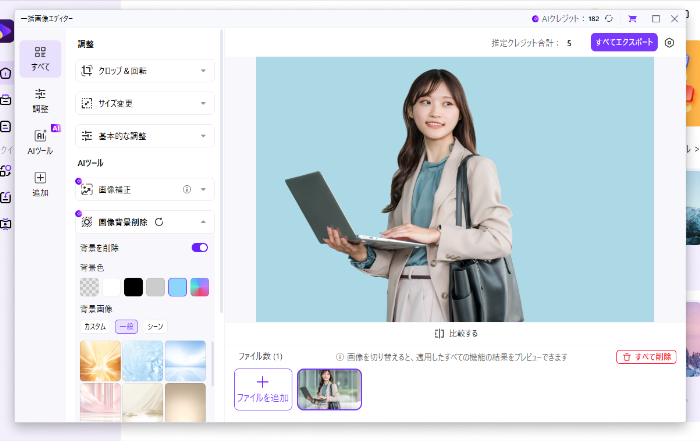
Task: Click the app logo in the background window
Action: [5, 31]
